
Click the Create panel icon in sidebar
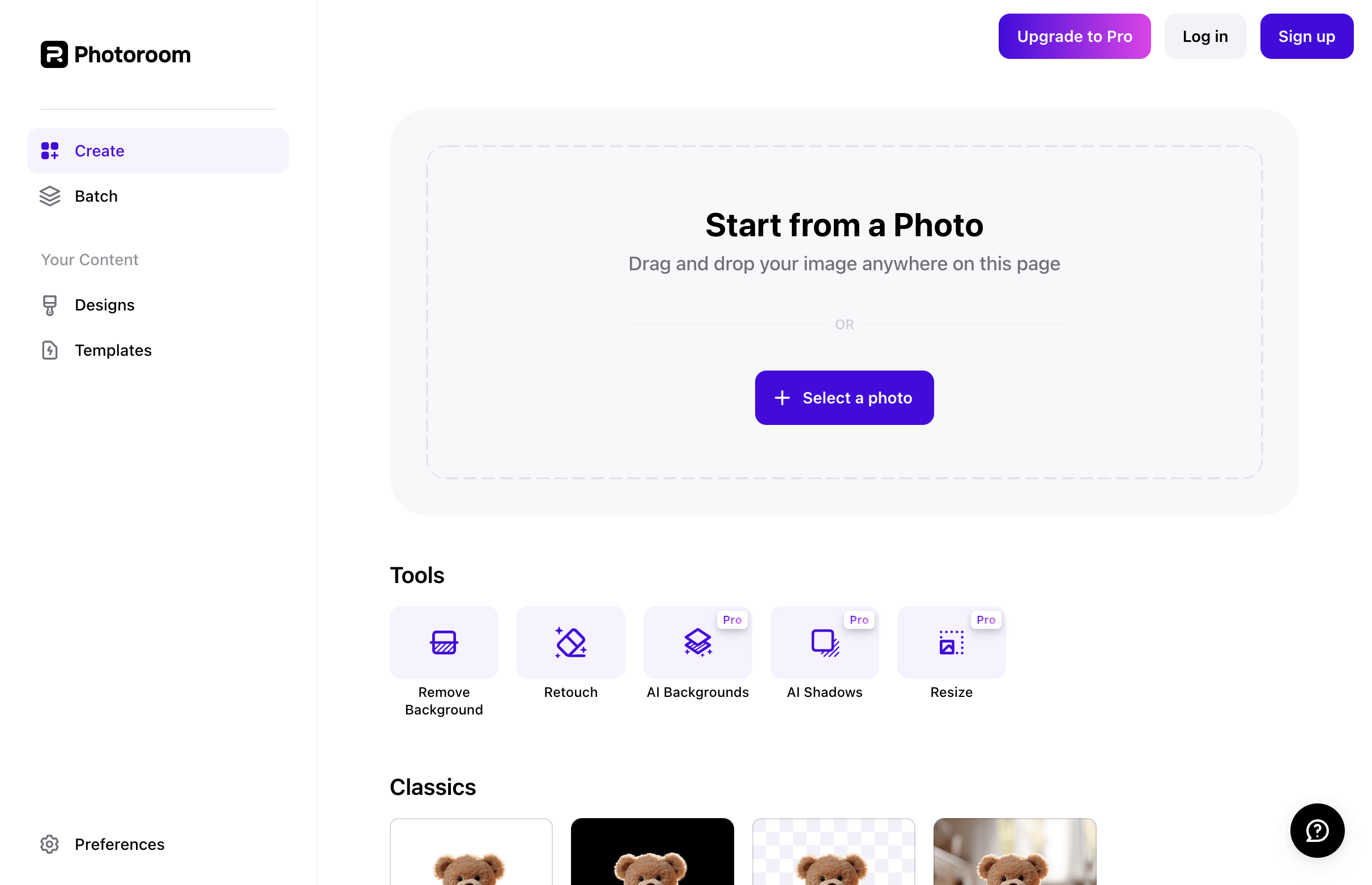(x=49, y=150)
